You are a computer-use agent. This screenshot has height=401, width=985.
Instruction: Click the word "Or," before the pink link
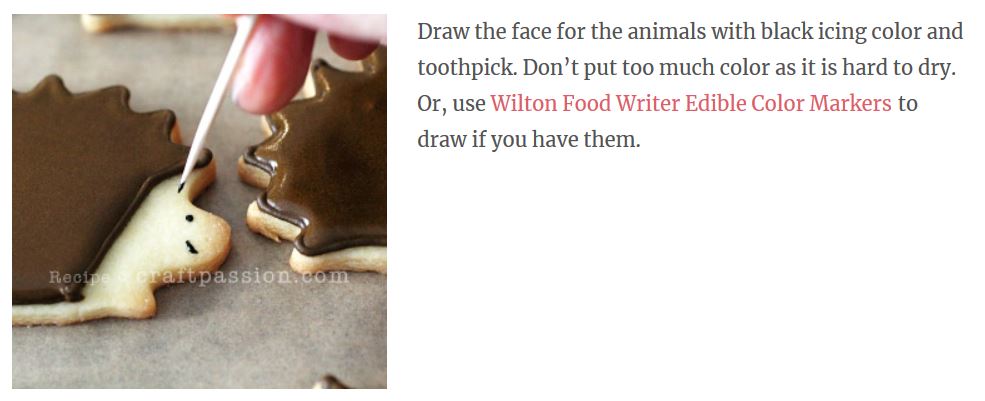[432, 104]
